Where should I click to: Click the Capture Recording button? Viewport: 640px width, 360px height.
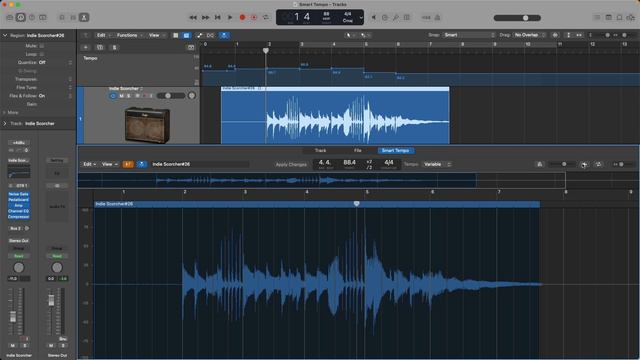click(x=254, y=18)
